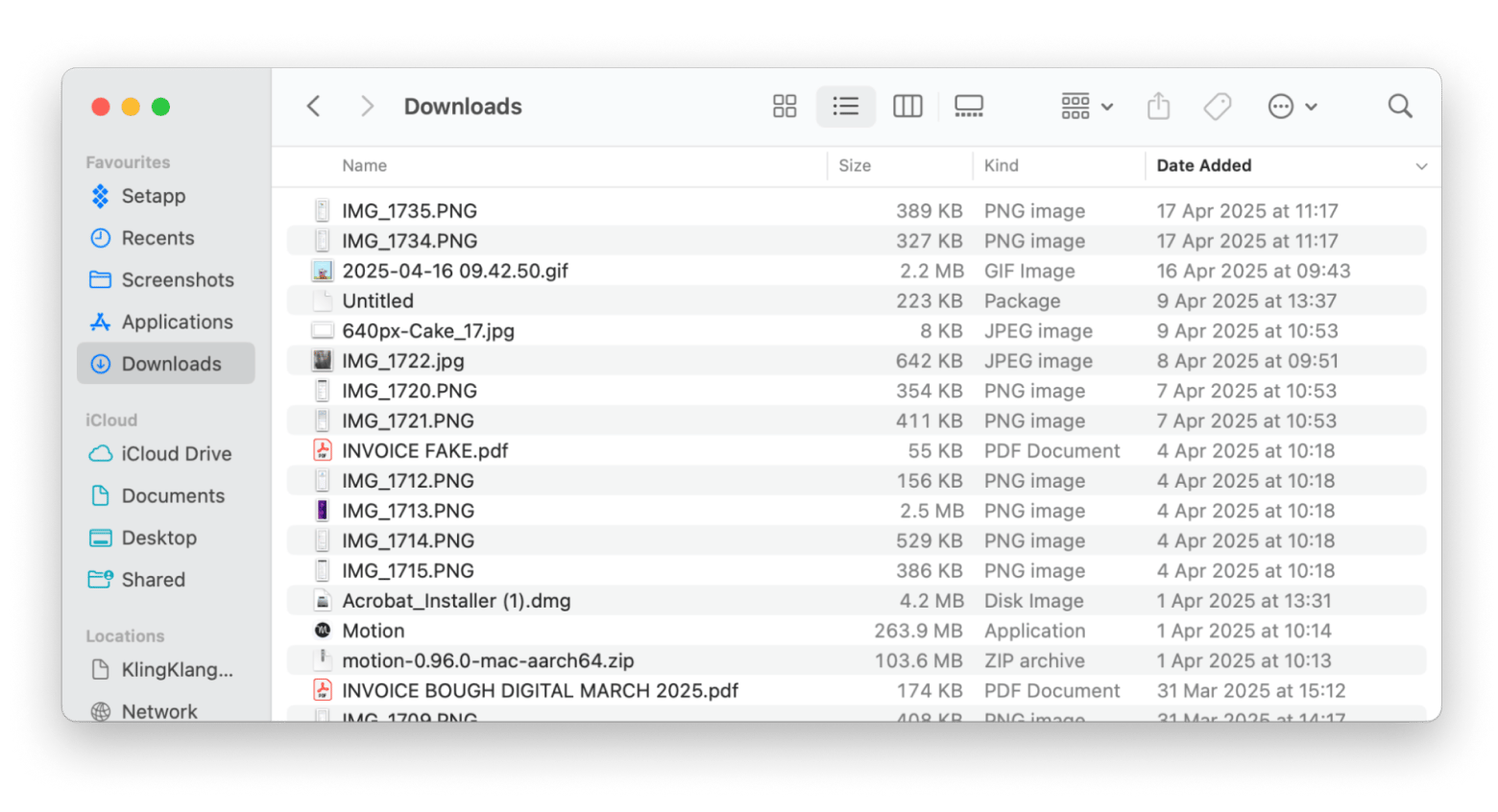Switch to column view

coord(907,107)
